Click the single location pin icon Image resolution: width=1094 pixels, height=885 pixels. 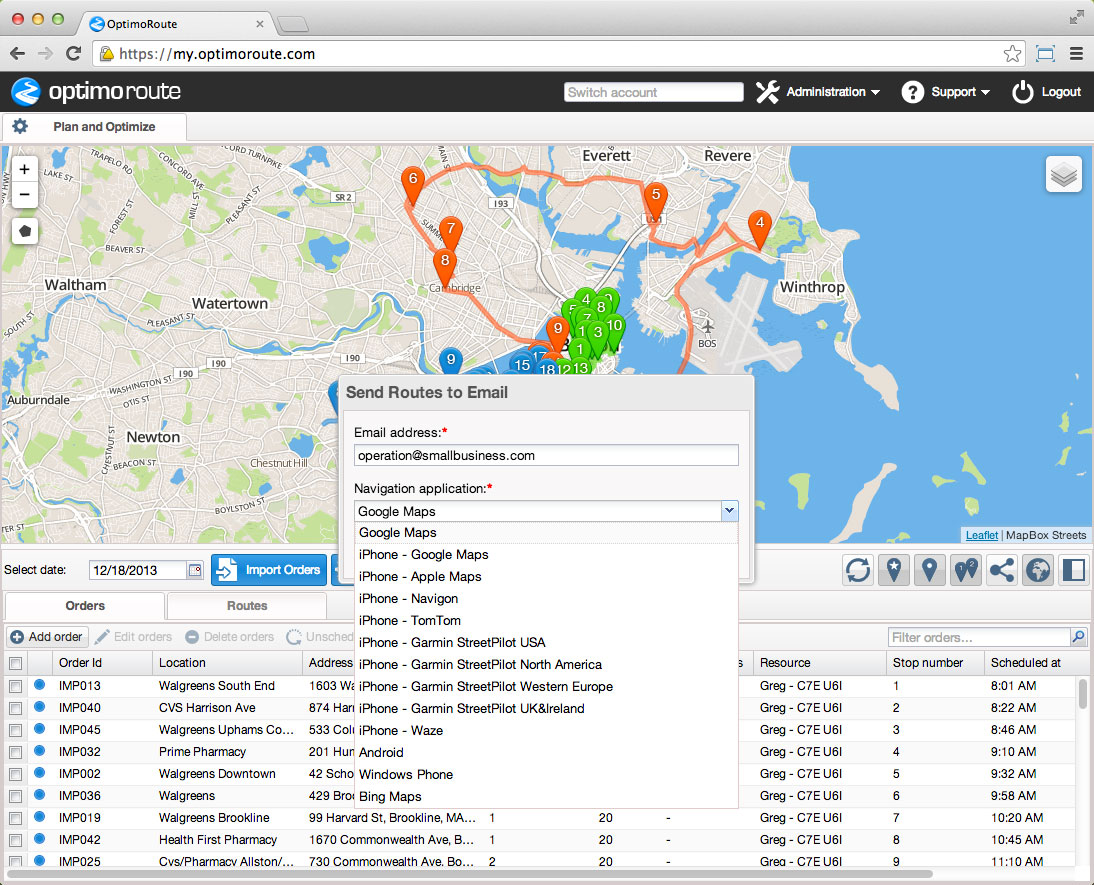pos(929,570)
